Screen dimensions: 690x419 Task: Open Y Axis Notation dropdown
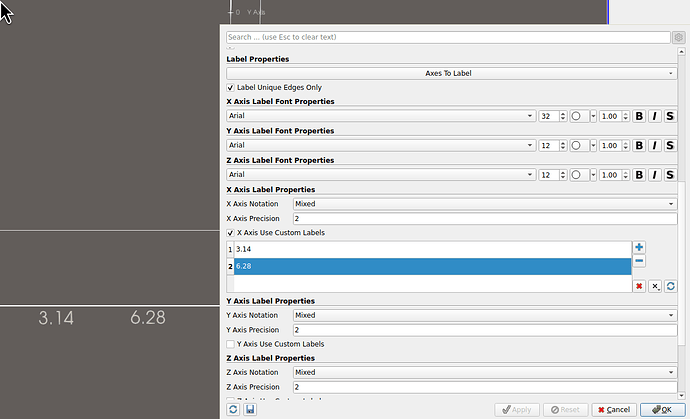[x=485, y=315]
